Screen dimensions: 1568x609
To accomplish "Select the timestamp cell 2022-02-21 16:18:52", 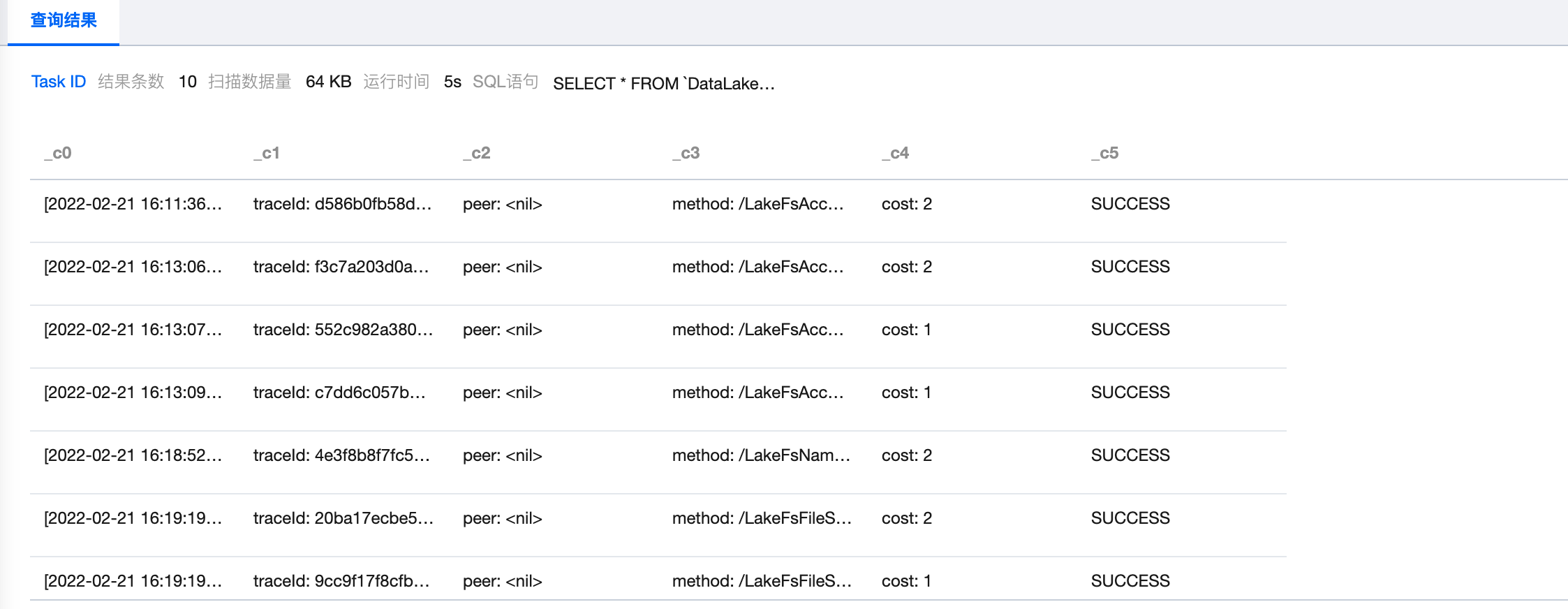I will [133, 455].
